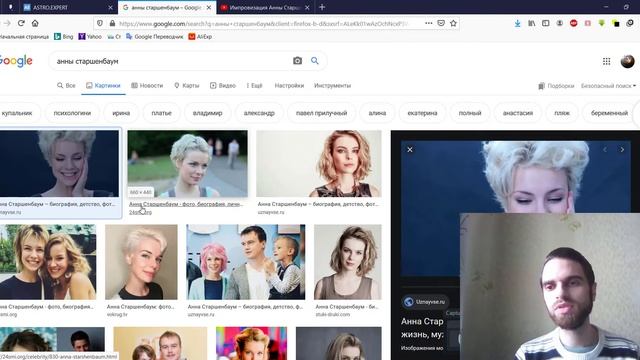Bookmark this page with the star icon
The height and width of the screenshot is (360, 640).
[x=453, y=23]
